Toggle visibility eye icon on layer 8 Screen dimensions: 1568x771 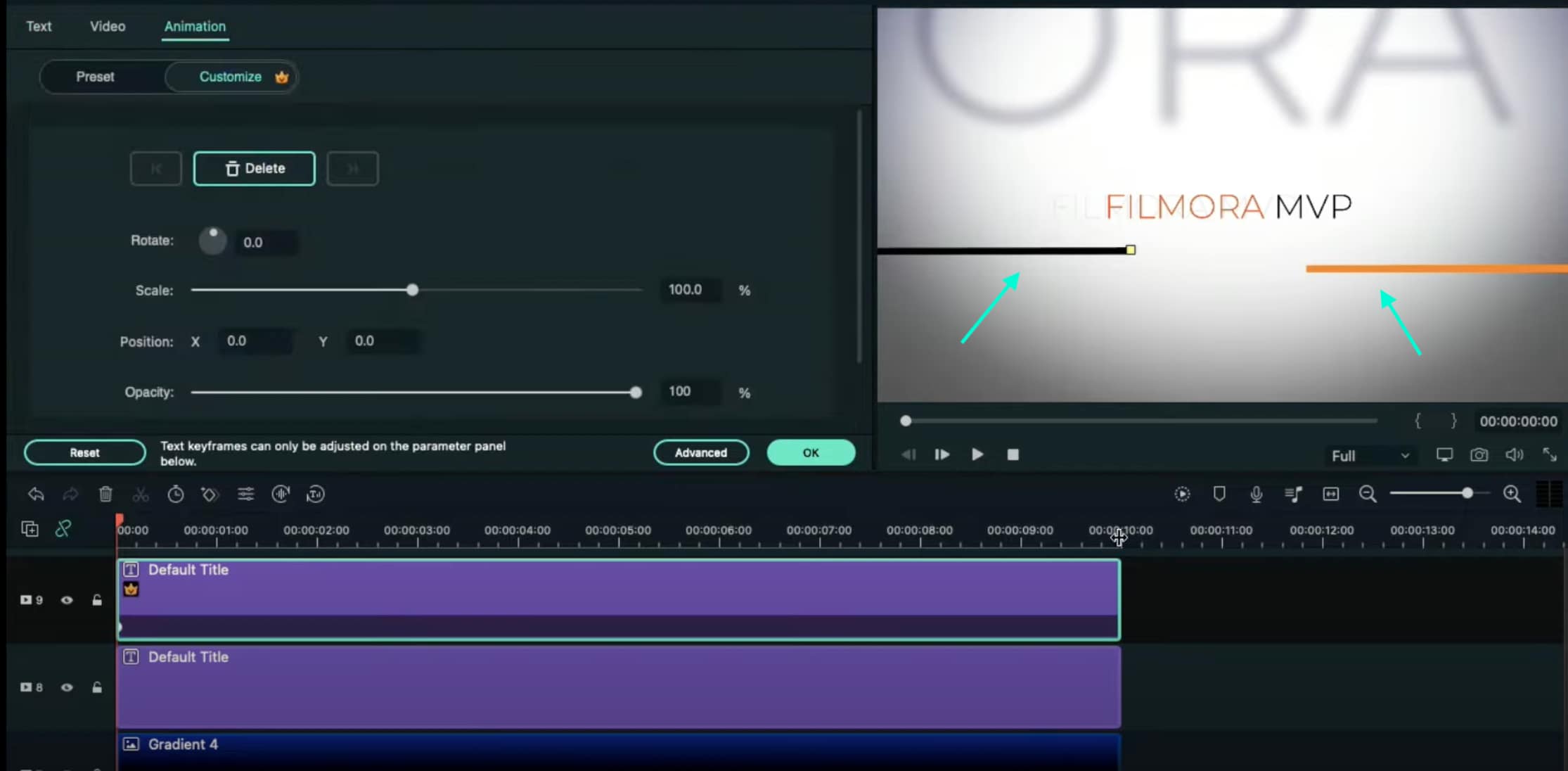pos(67,687)
